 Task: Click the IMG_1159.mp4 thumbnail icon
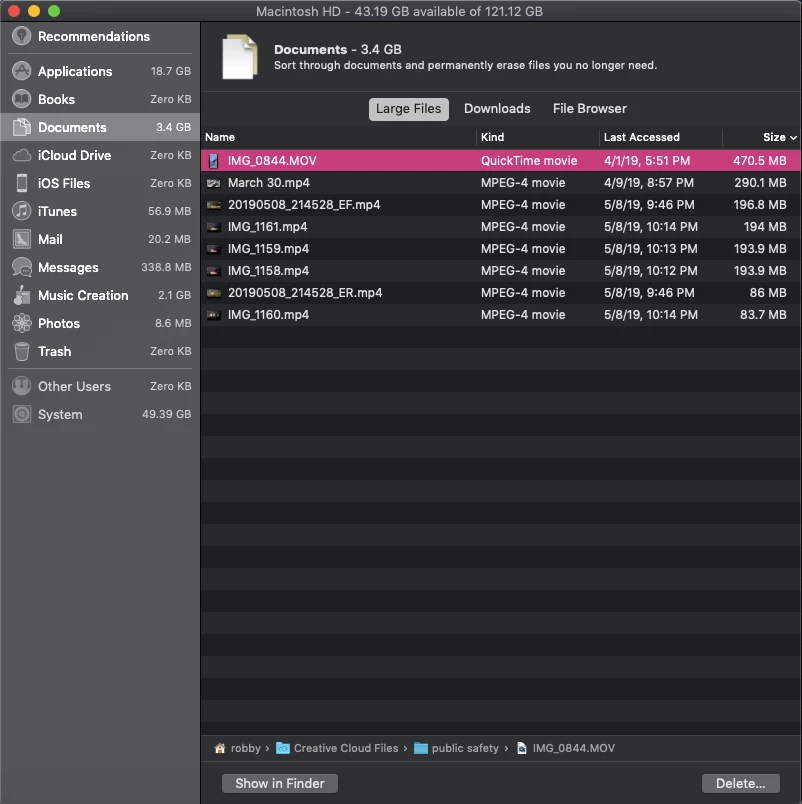[x=213, y=249]
